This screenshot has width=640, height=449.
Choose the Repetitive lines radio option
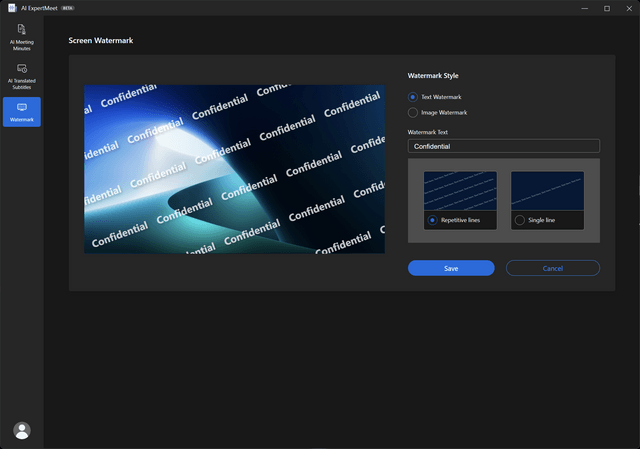(432, 220)
